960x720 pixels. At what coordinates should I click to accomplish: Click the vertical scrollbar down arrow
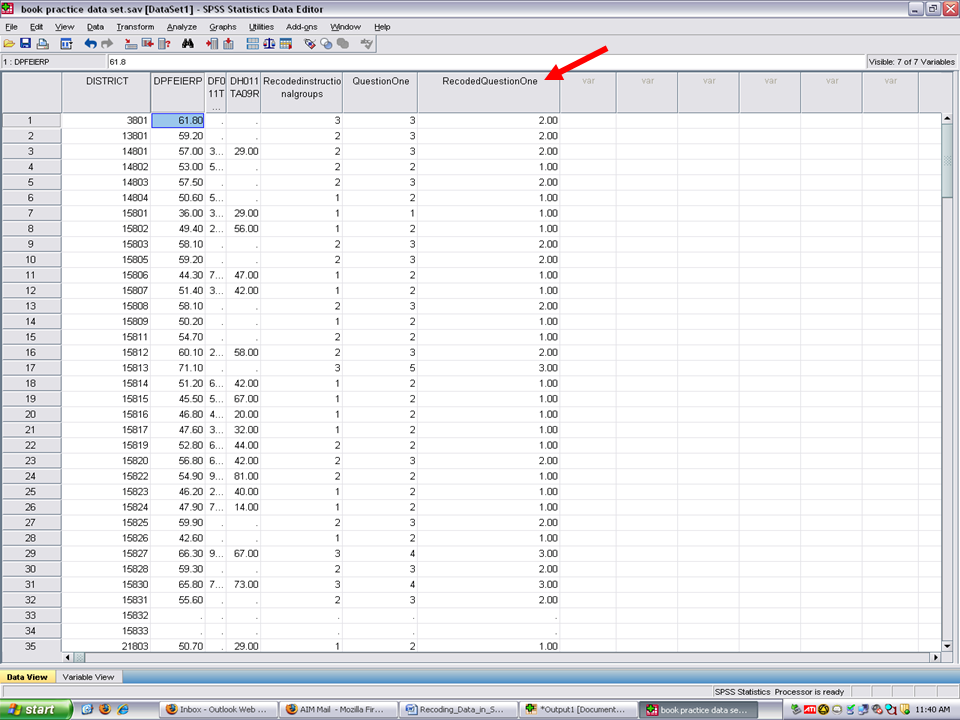tap(947, 645)
